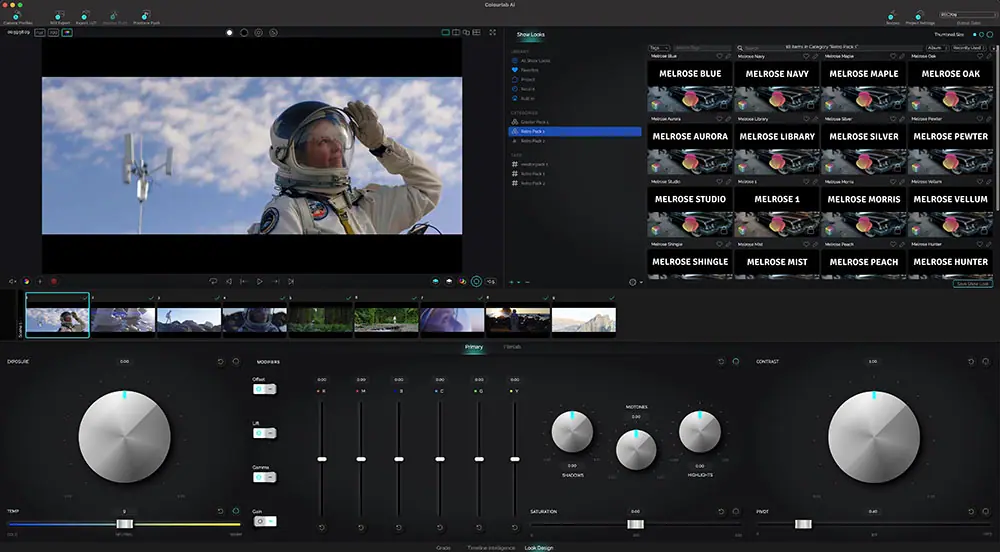1000x552 pixels.
Task: Click the Save Show Look button
Action: tap(973, 284)
